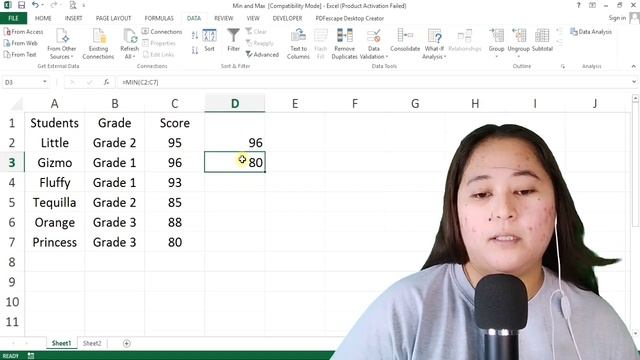Switch to INSERT tab
640x360 pixels.
coord(73,18)
